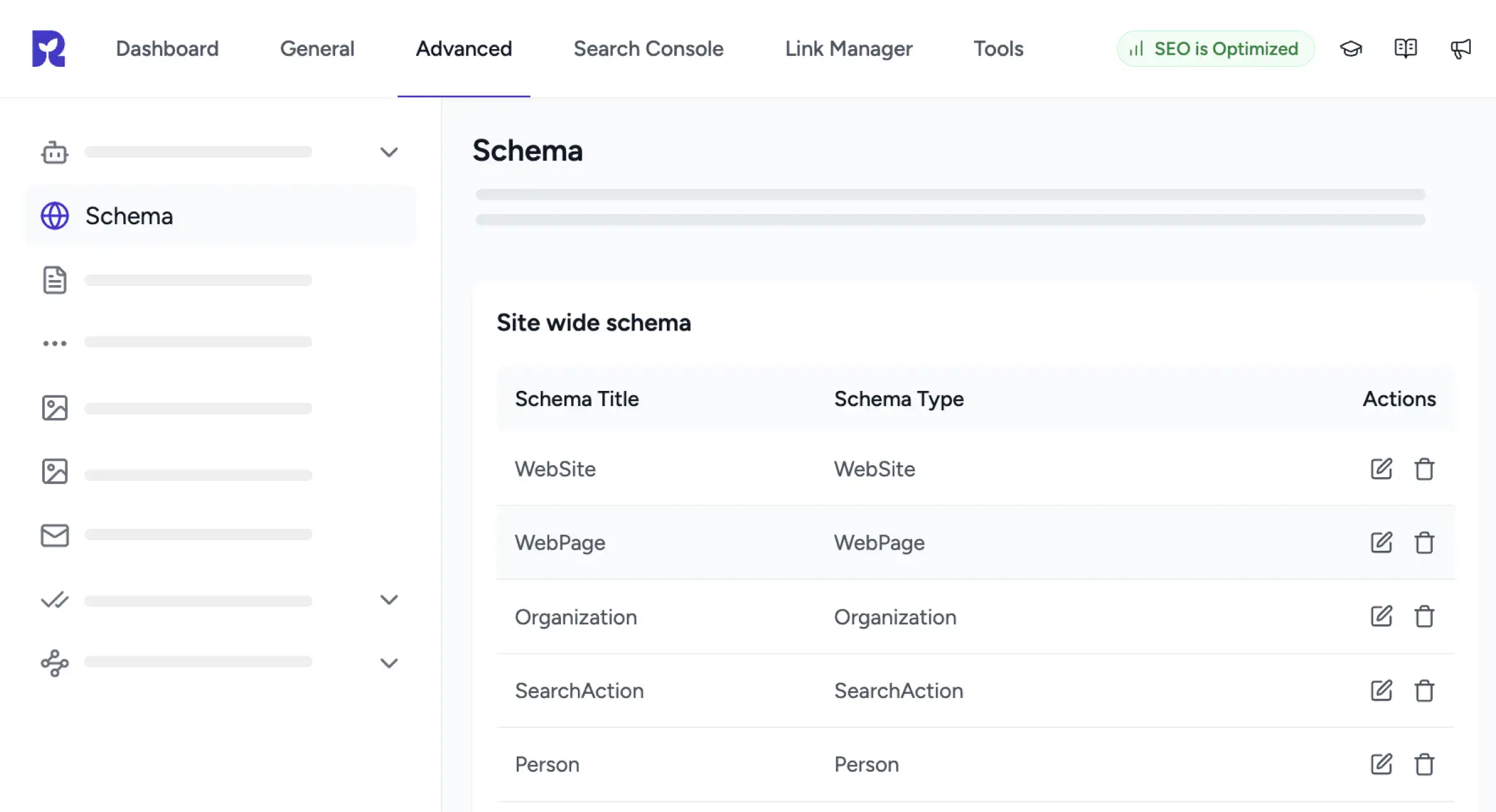
Task: Edit the WebPage schema
Action: coord(1381,543)
